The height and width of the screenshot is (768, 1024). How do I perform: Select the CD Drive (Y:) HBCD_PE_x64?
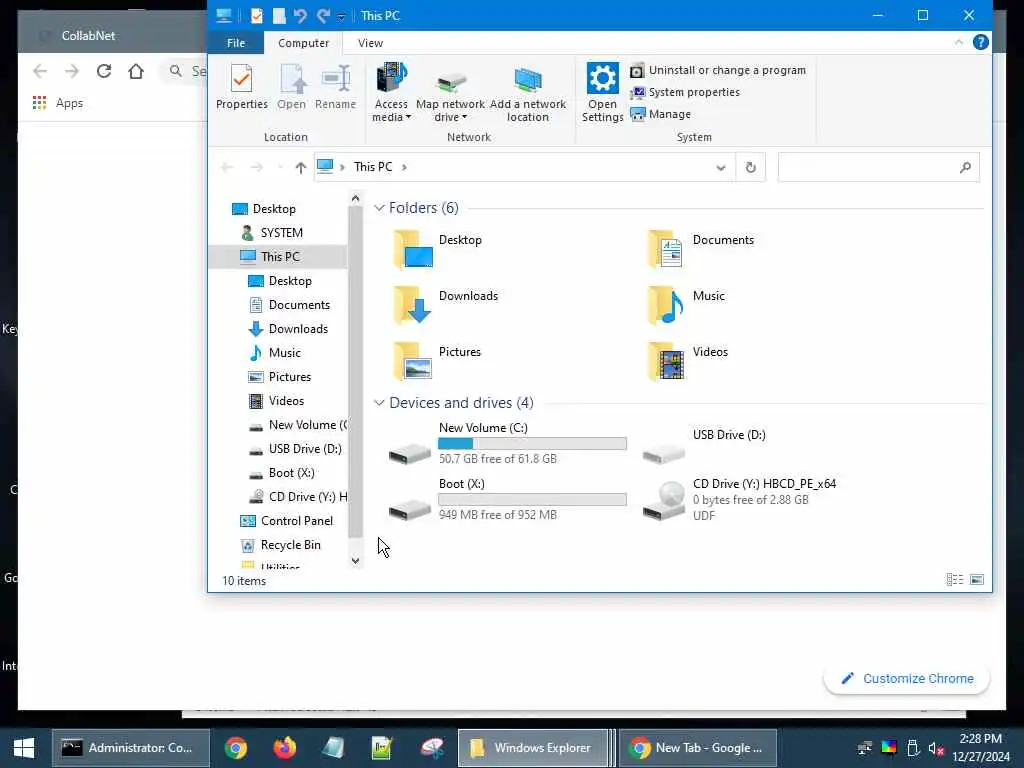(x=739, y=500)
